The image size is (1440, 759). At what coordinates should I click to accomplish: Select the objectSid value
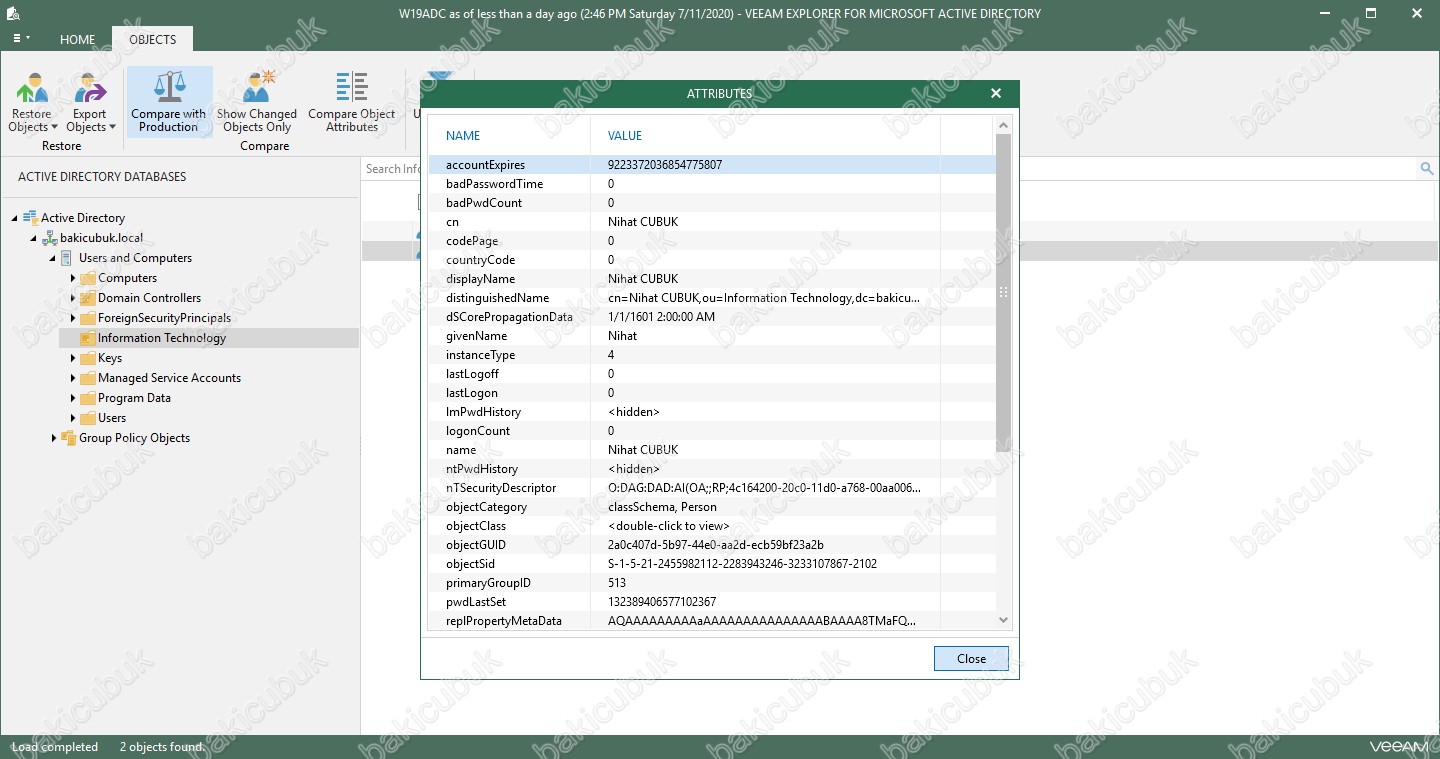click(x=742, y=564)
